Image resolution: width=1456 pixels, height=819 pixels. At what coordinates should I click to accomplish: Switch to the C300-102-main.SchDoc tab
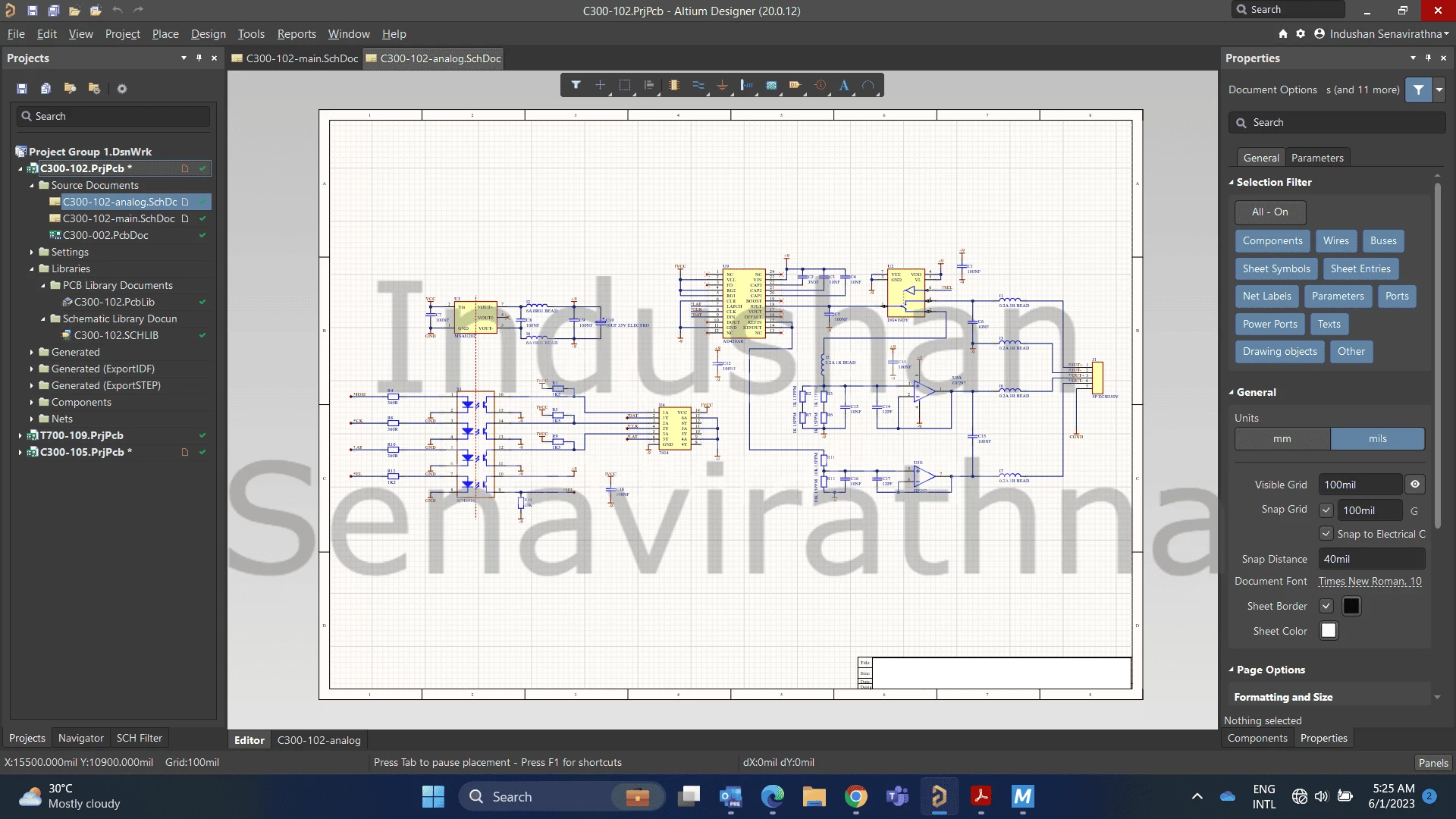294,58
